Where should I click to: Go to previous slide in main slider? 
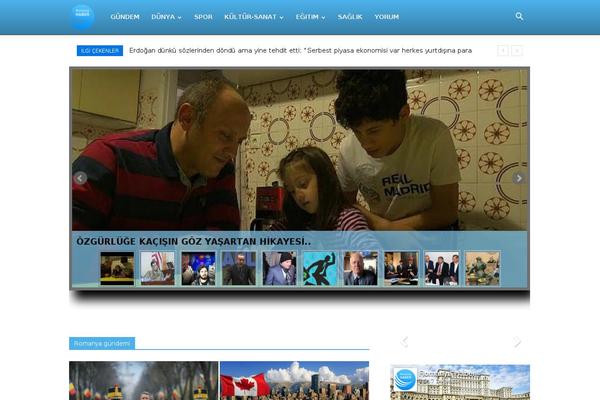[x=80, y=178]
